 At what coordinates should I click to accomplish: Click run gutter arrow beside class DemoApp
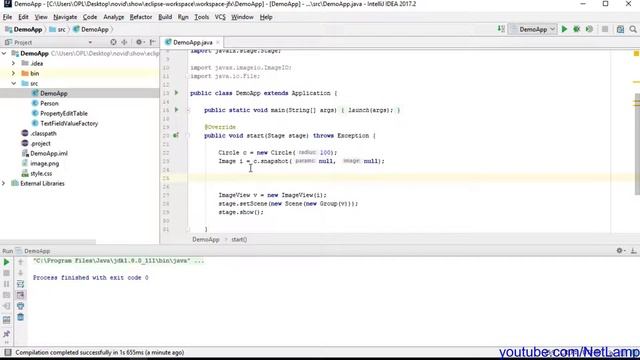pyautogui.click(x=176, y=93)
